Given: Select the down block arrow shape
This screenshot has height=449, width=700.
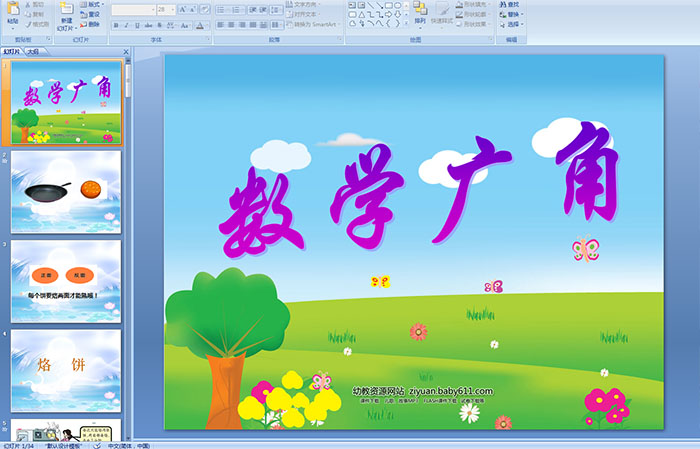Looking at the screenshot, I should (397, 15).
